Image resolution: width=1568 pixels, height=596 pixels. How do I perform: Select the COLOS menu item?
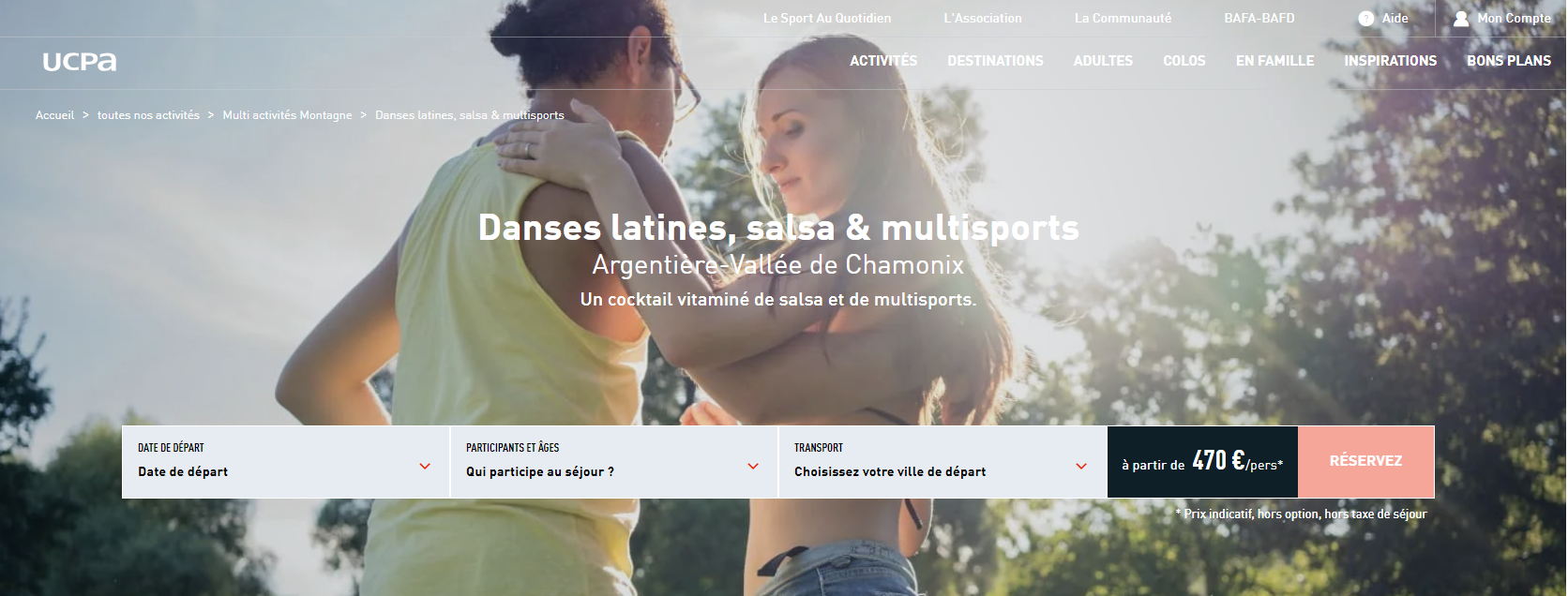(x=1184, y=61)
